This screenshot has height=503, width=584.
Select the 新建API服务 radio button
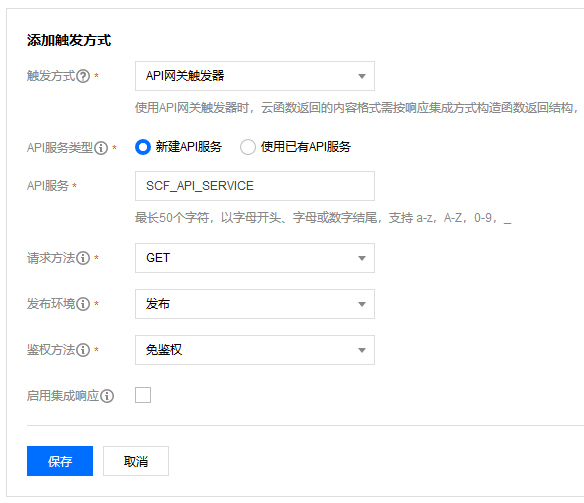(143, 147)
